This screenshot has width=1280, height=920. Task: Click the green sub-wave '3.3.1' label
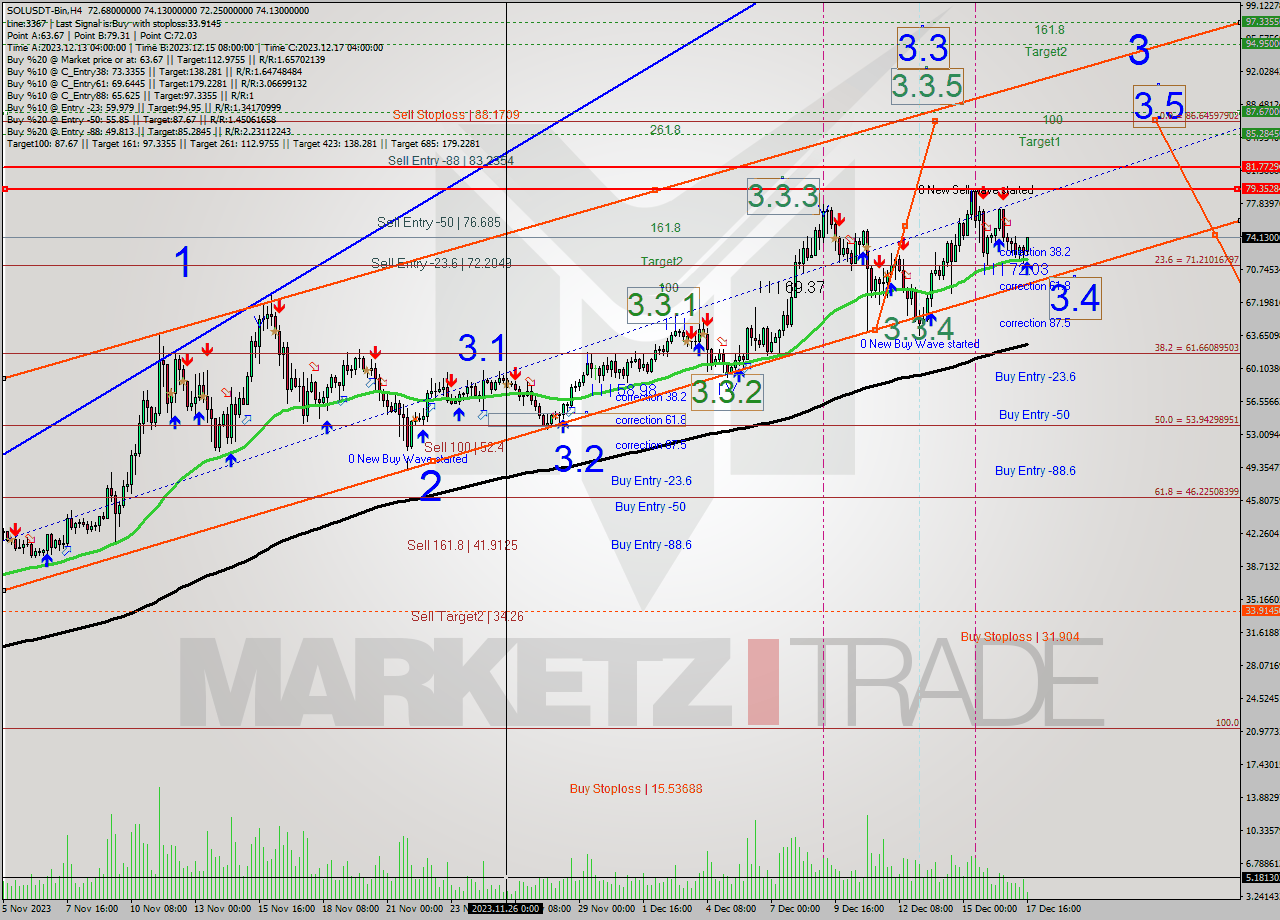point(662,305)
